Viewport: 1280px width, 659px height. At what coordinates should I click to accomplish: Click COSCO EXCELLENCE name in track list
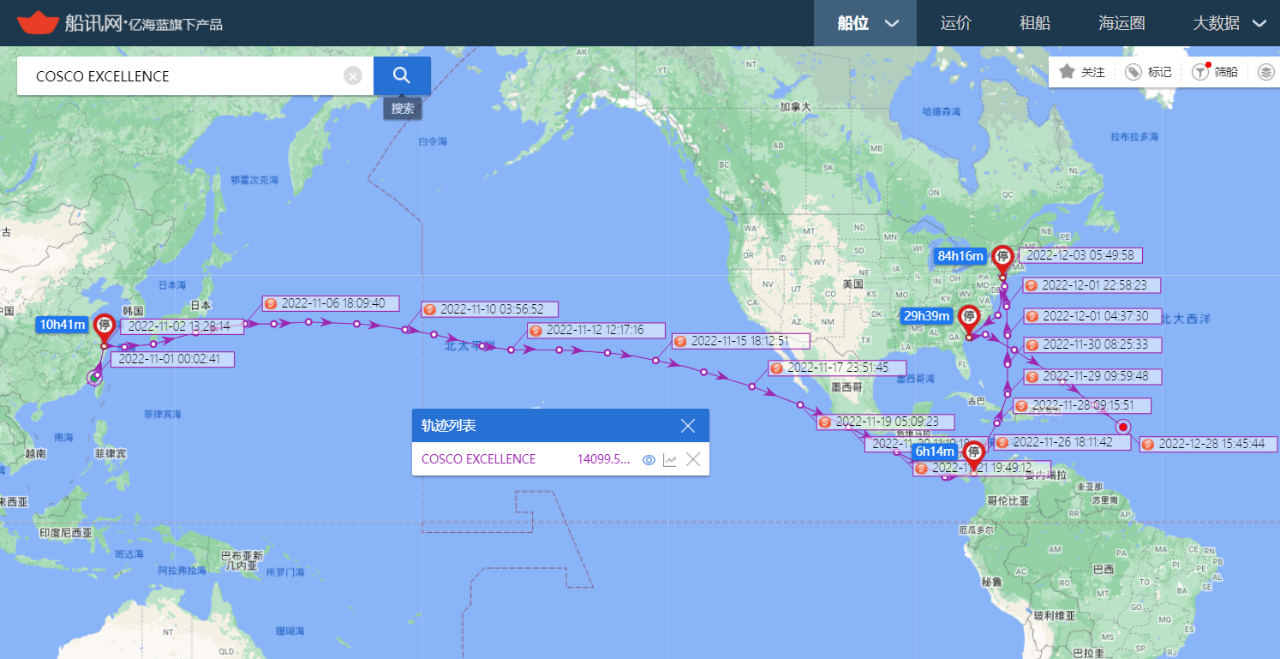point(479,459)
